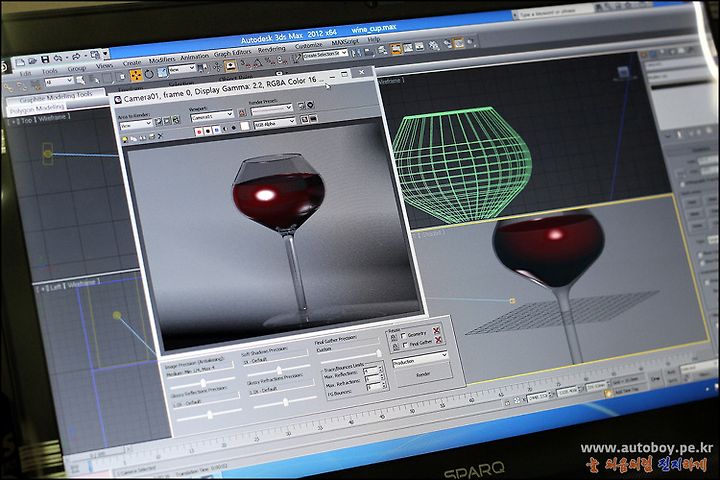
Task: Toggle the lock icon beside the Final Gather checkbox
Action: coord(395,347)
